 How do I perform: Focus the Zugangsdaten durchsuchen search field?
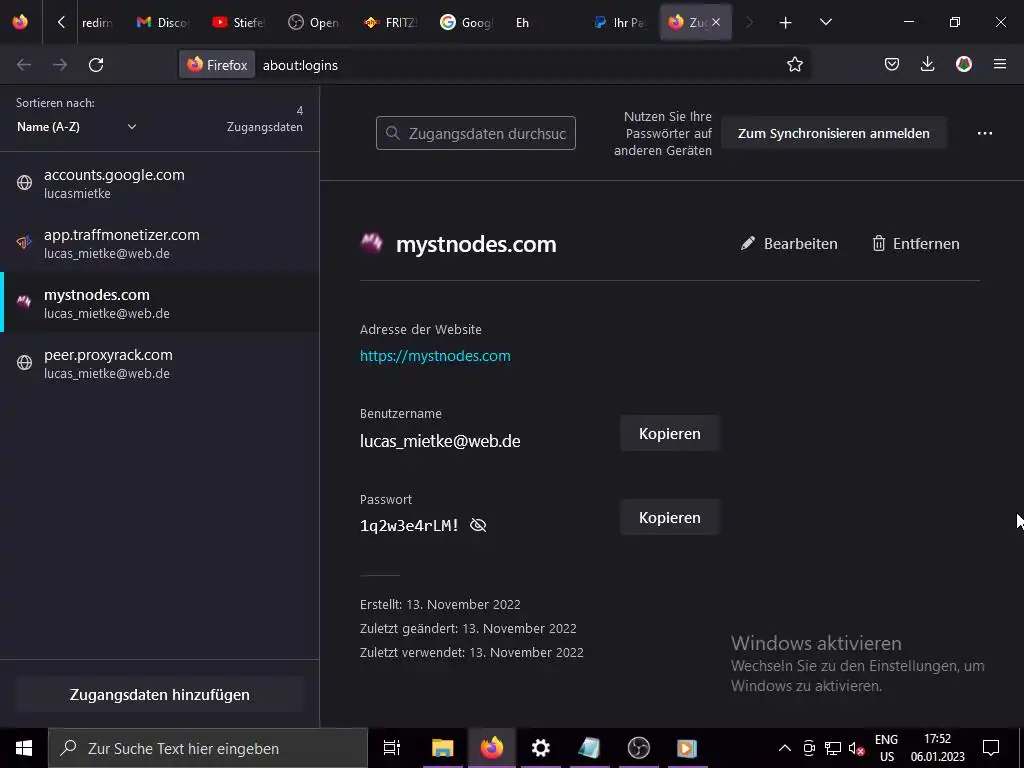pyautogui.click(x=475, y=133)
